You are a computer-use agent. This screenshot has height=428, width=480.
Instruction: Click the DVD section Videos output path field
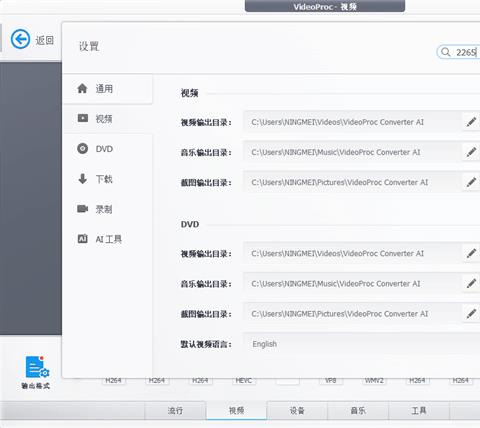(353, 253)
